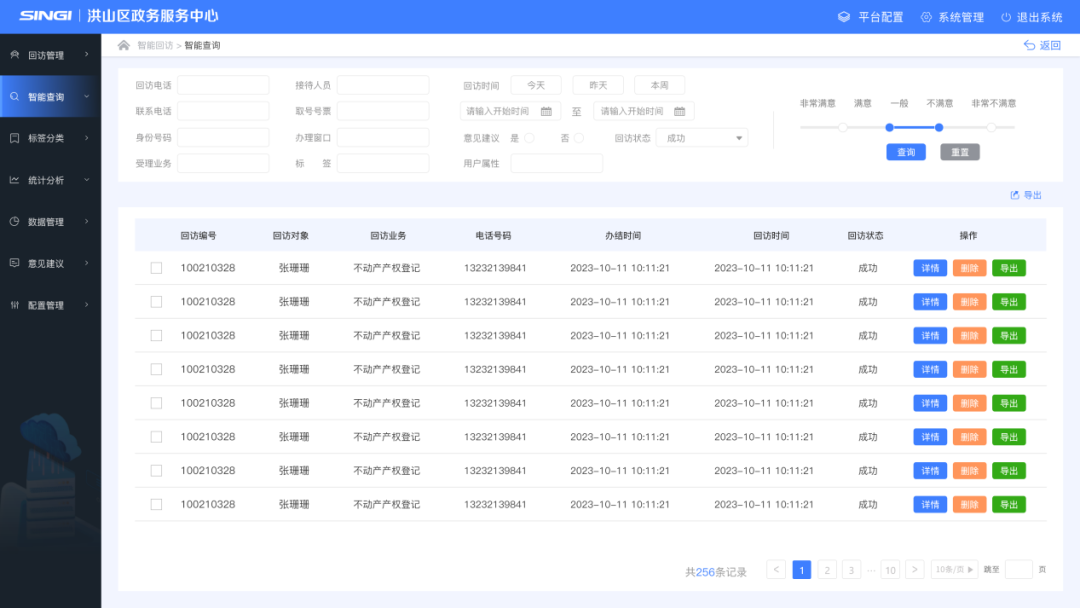This screenshot has height=608, width=1080.
Task: Click the 返回 back arrow icon
Action: [x=1029, y=45]
